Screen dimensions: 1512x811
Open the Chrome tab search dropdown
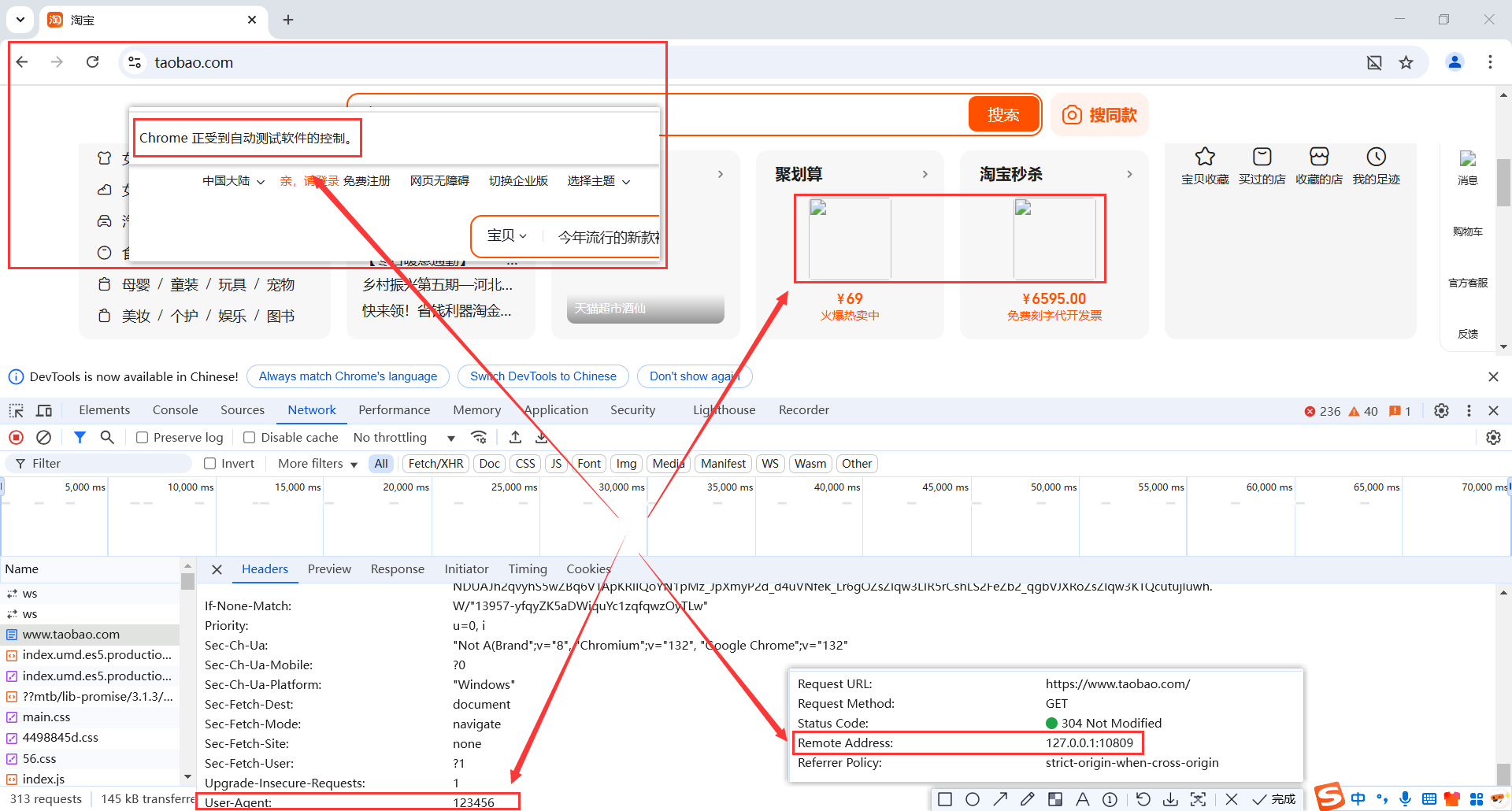20,20
